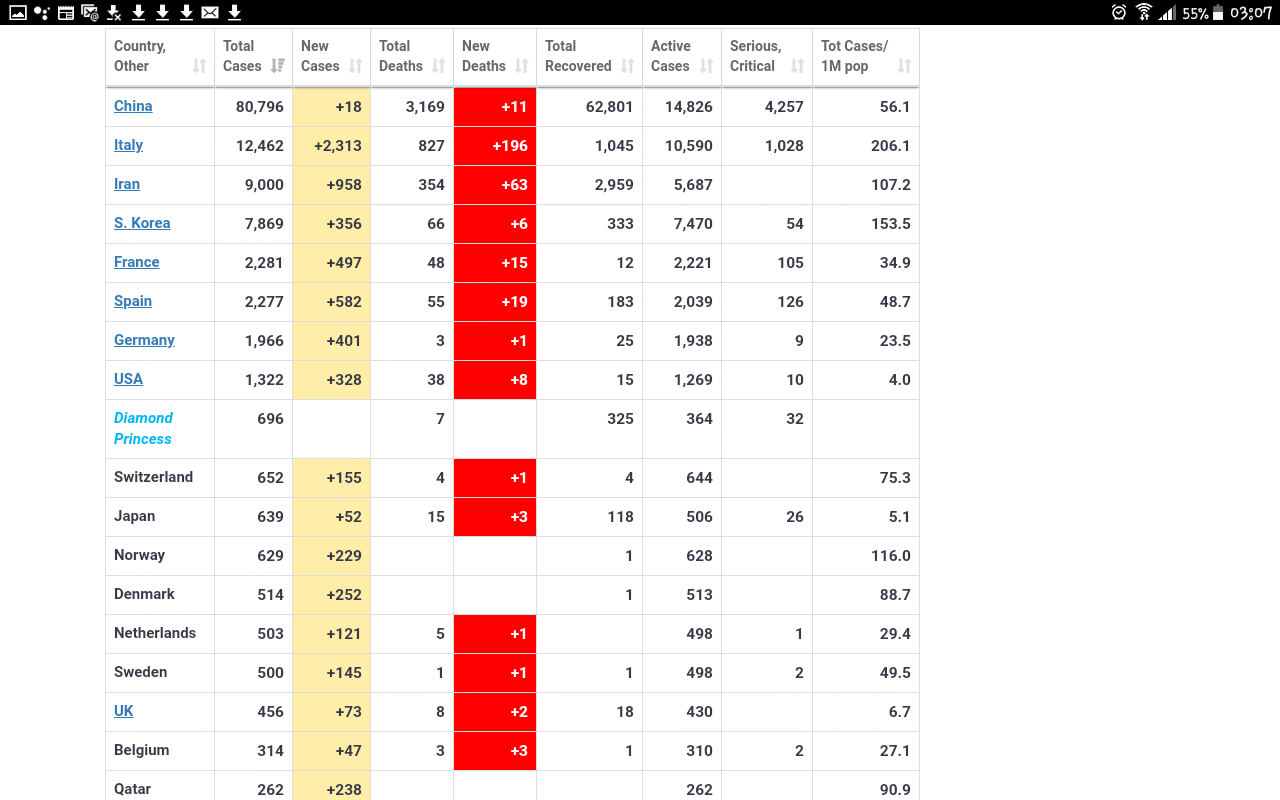Viewport: 1280px width, 800px height.
Task: Click Tot Cases/1M pop sort icon
Action: pyautogui.click(x=904, y=66)
